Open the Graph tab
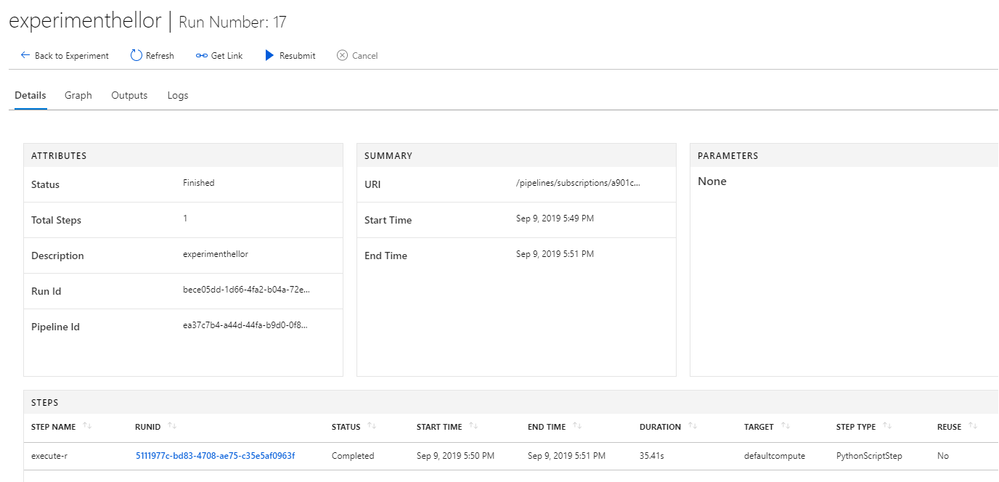Viewport: 999px width, 482px height. point(78,96)
